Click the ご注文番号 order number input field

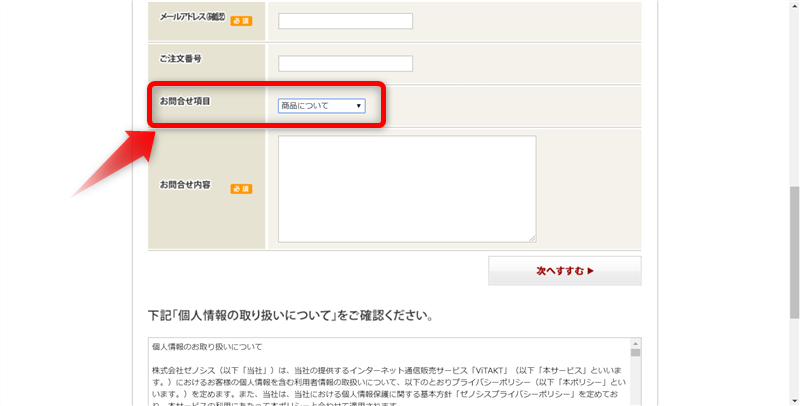click(345, 64)
